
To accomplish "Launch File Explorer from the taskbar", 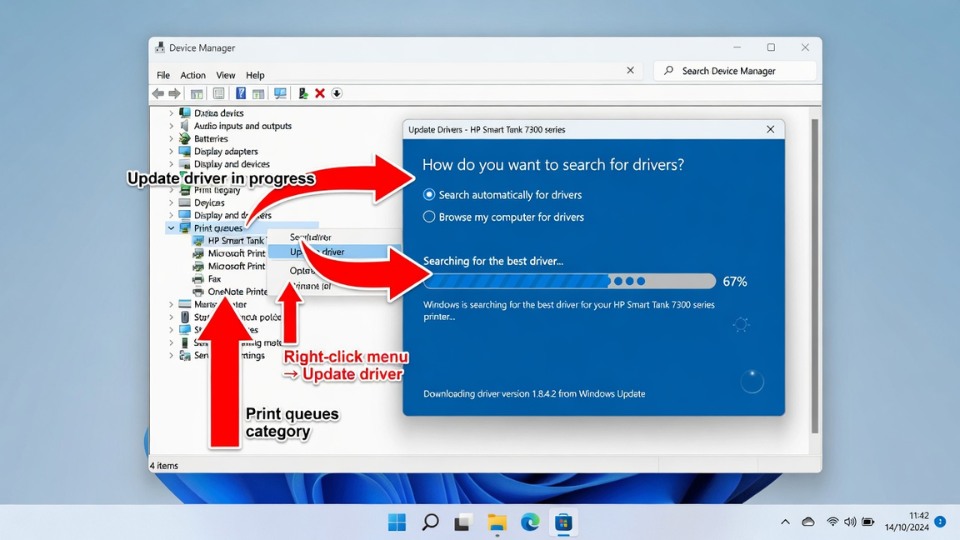I will click(x=497, y=522).
